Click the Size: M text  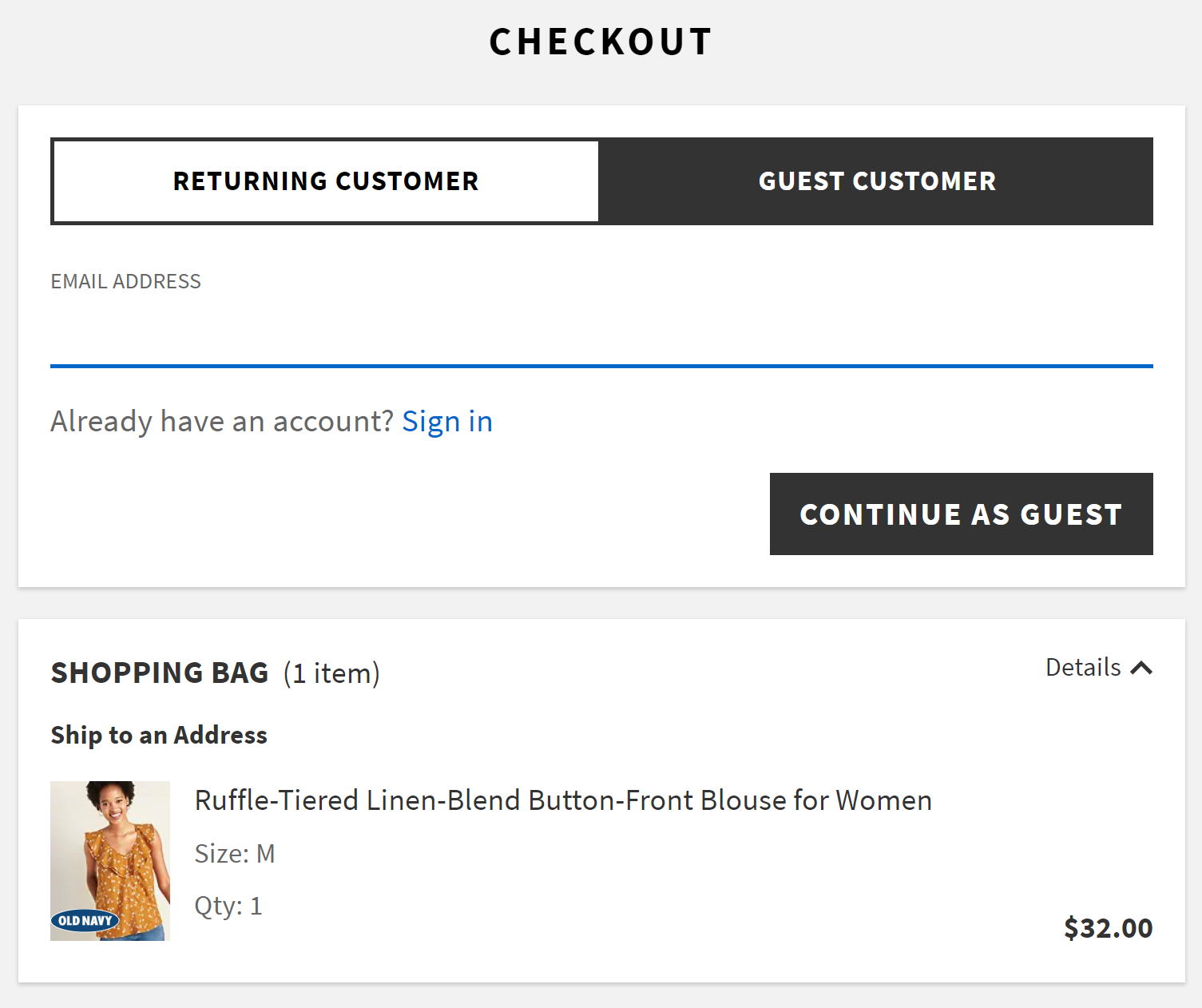pyautogui.click(x=235, y=854)
